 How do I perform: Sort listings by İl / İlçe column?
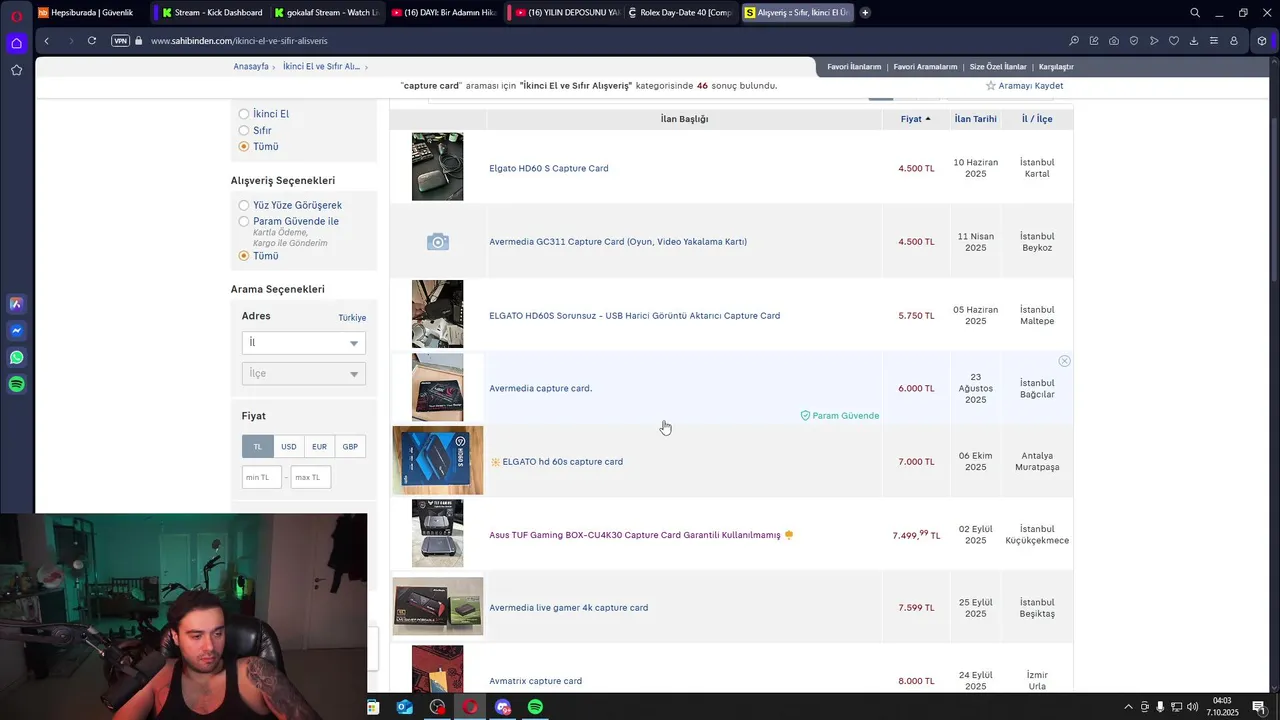click(x=1037, y=119)
